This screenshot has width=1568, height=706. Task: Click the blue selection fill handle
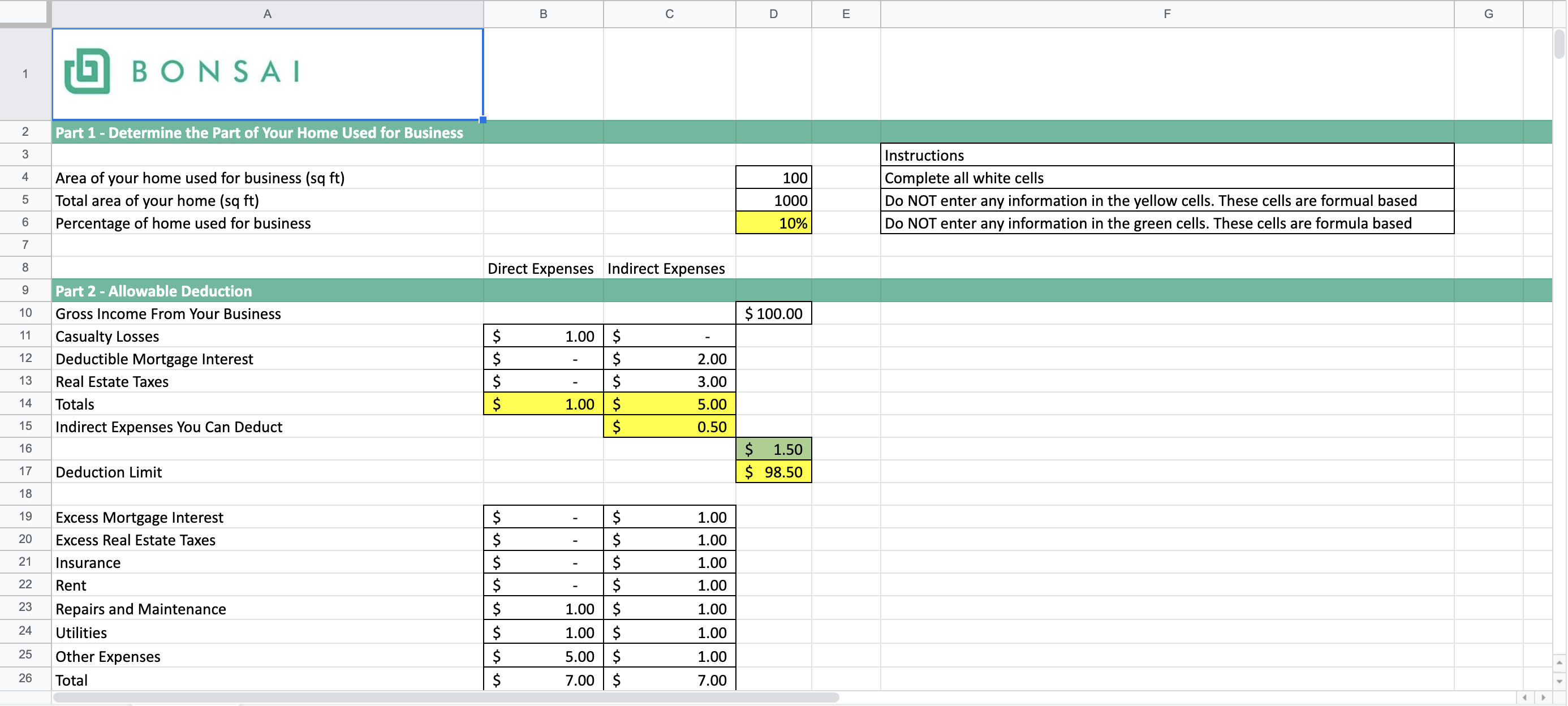tap(483, 120)
